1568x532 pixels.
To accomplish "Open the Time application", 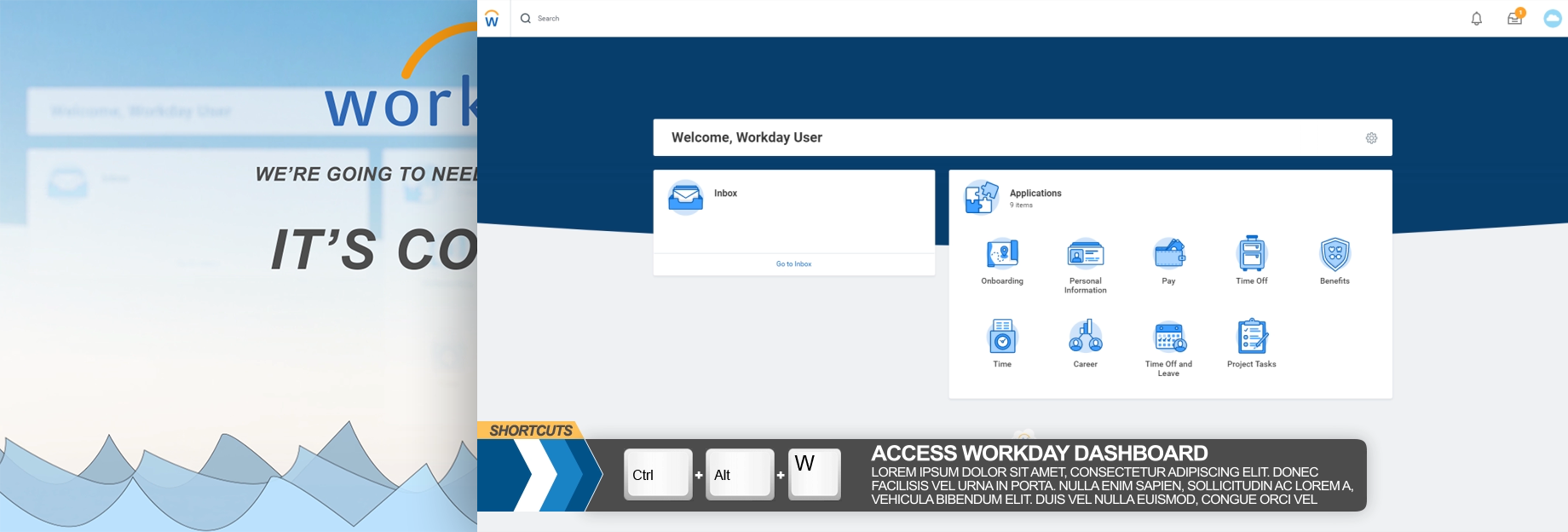I will pos(1002,344).
